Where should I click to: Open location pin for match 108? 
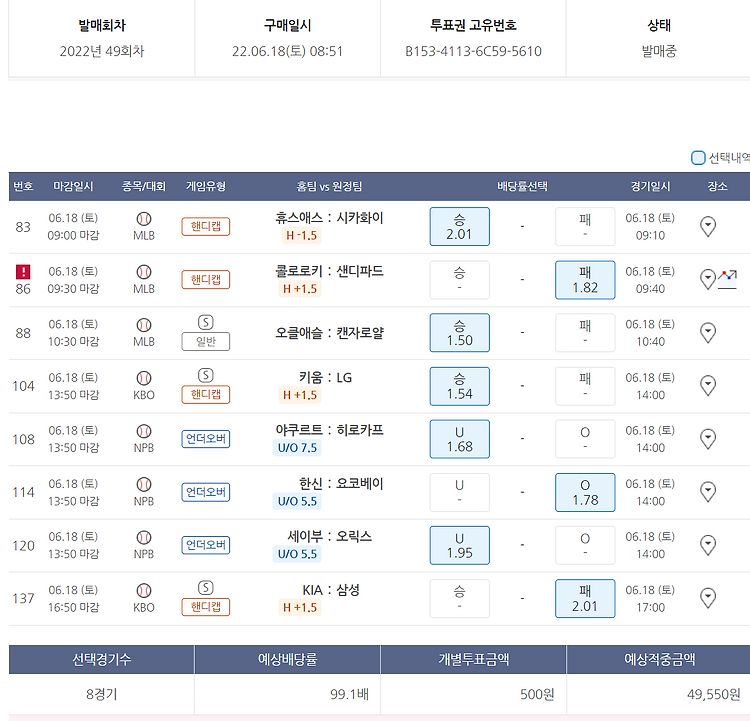pos(707,439)
